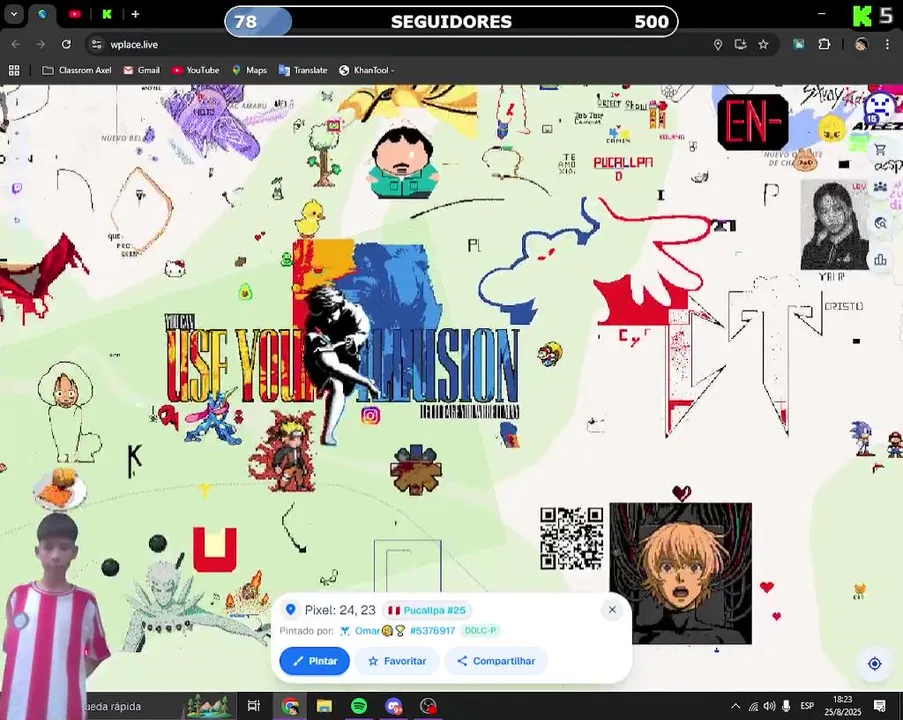Open Task View on the taskbar
This screenshot has height=720, width=903.
point(253,706)
